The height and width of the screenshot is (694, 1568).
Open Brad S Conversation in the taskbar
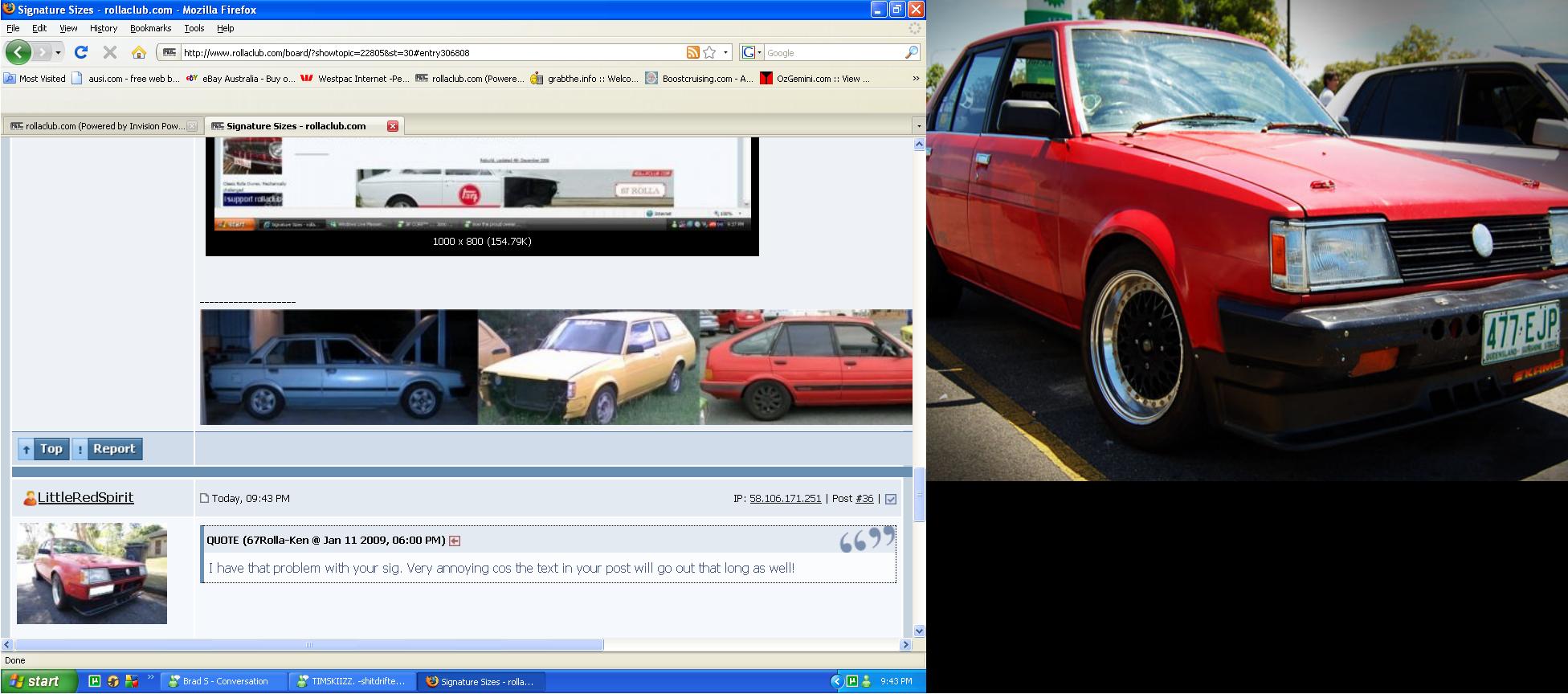224,681
